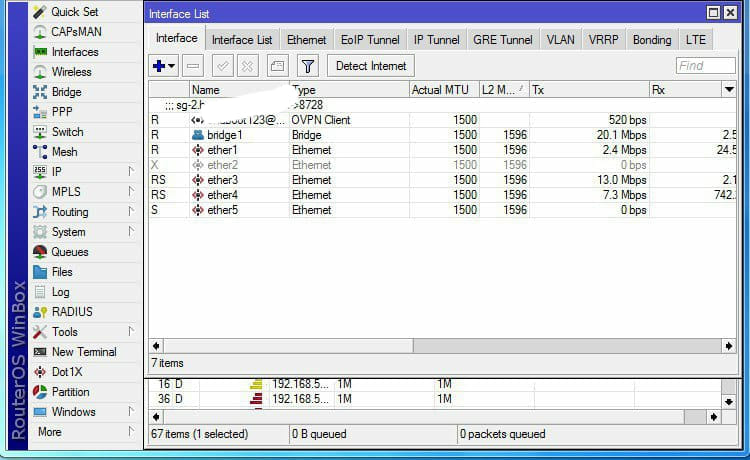Click the Comment toolbar button

[277, 66]
